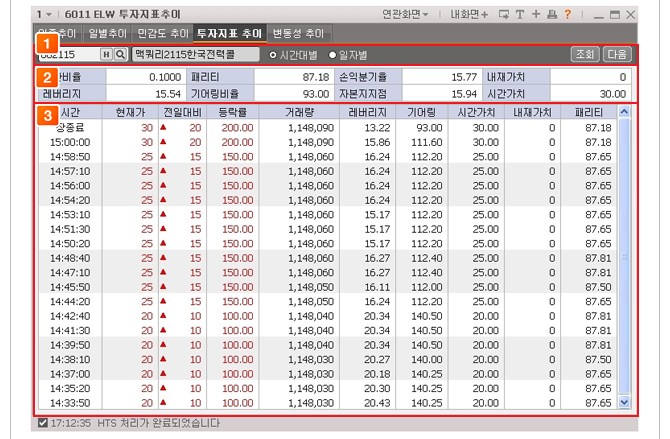The image size is (670, 439).
Task: Click the H history button beside code field
Action: click(x=106, y=54)
